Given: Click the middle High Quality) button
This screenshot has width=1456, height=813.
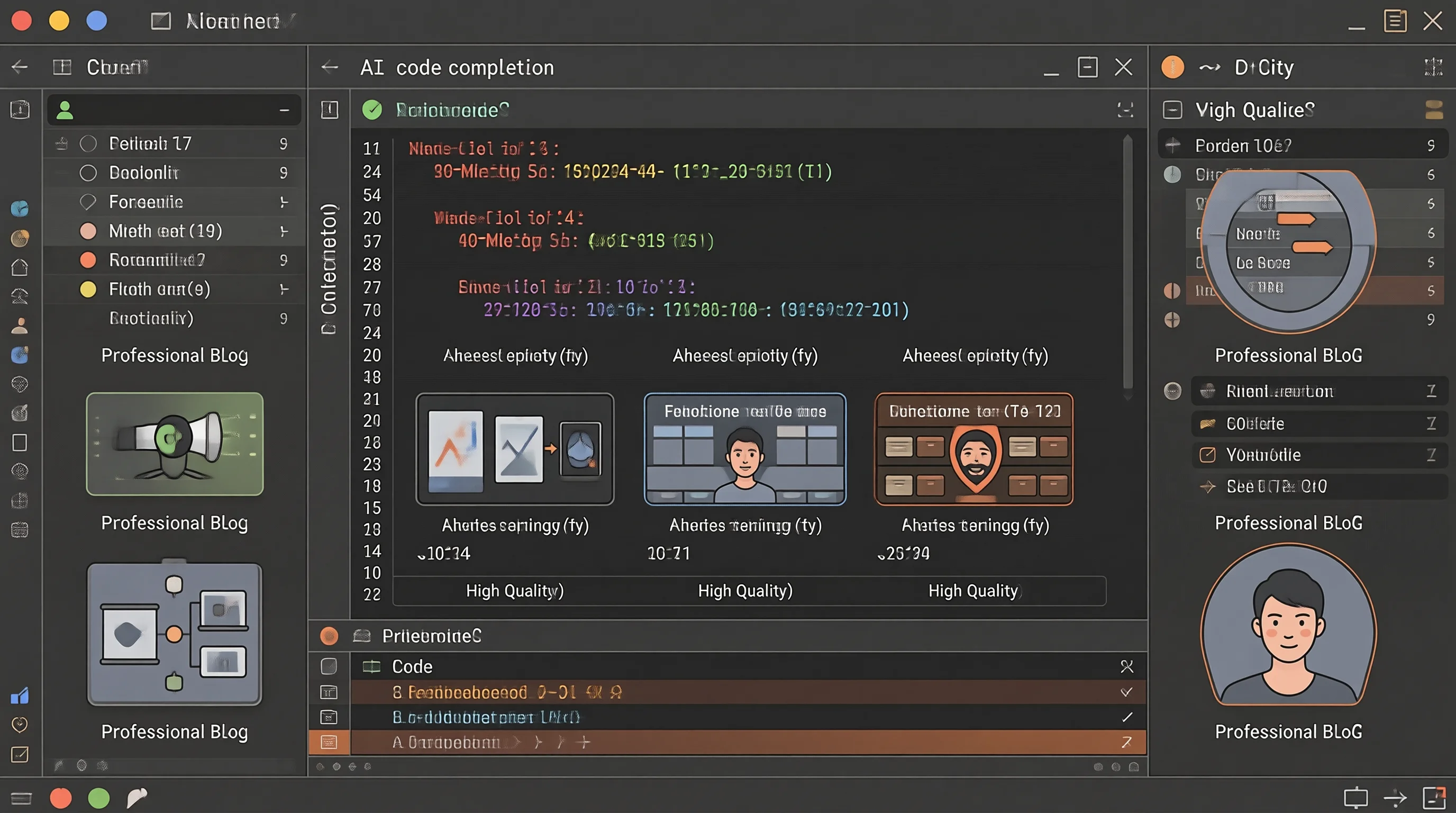Looking at the screenshot, I should (745, 591).
